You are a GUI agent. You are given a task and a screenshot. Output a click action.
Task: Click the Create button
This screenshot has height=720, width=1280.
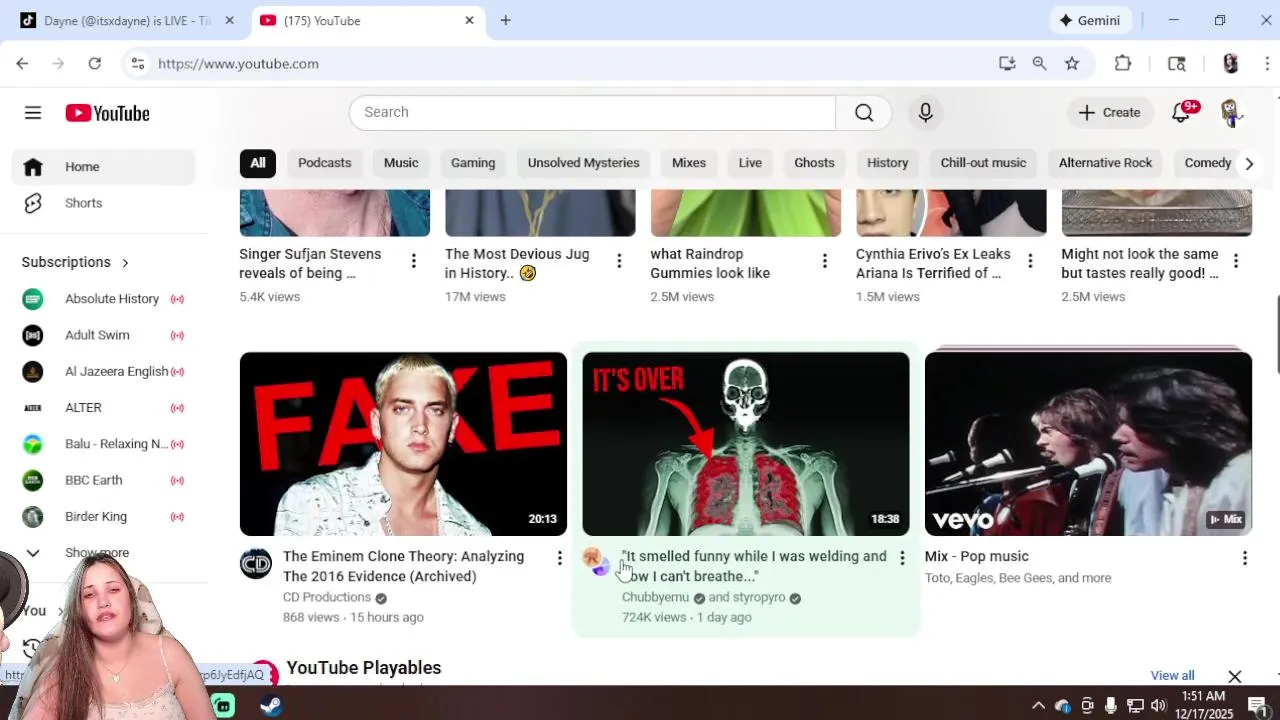1109,113
